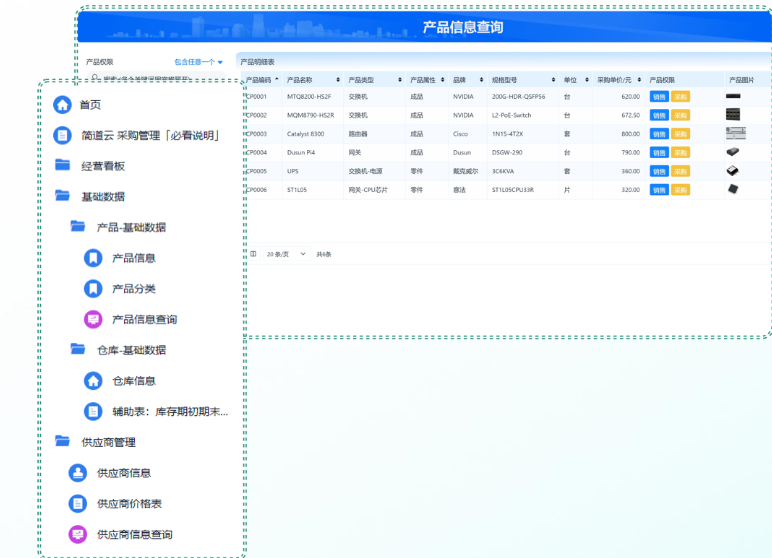
Task: Open the 包含任意一个 filter dropdown
Action: click(x=198, y=62)
